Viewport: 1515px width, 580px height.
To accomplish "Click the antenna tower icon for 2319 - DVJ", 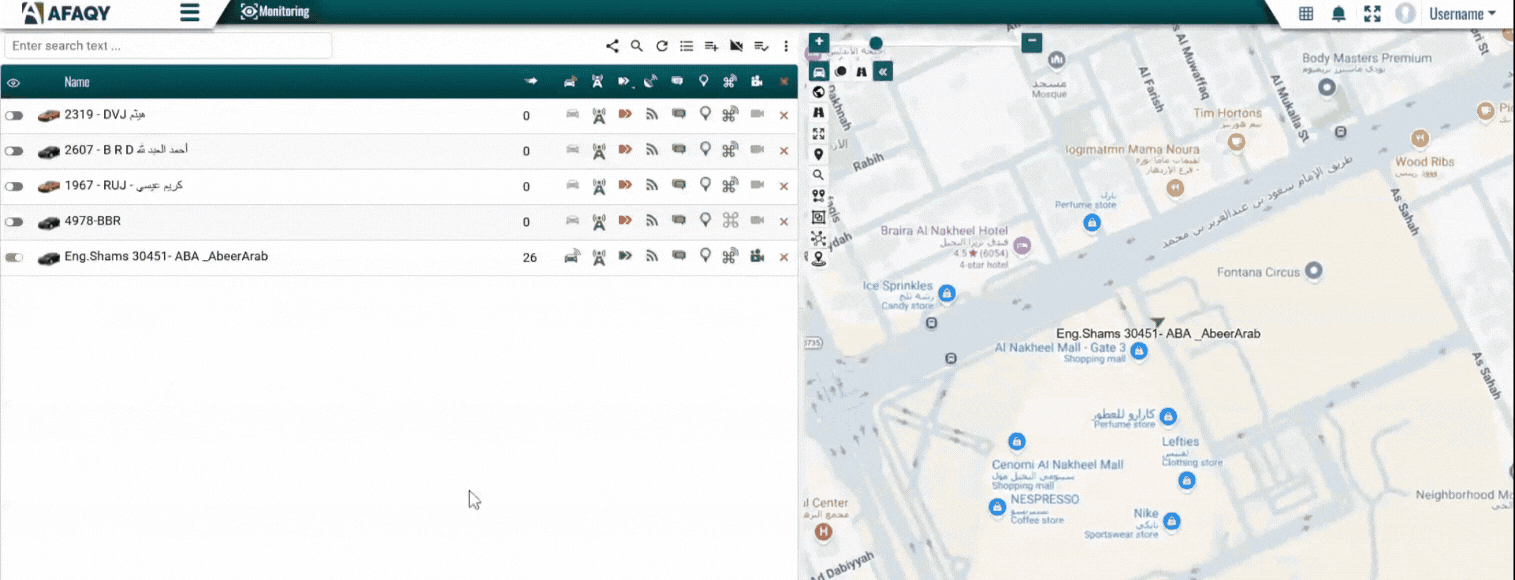I will coord(598,116).
